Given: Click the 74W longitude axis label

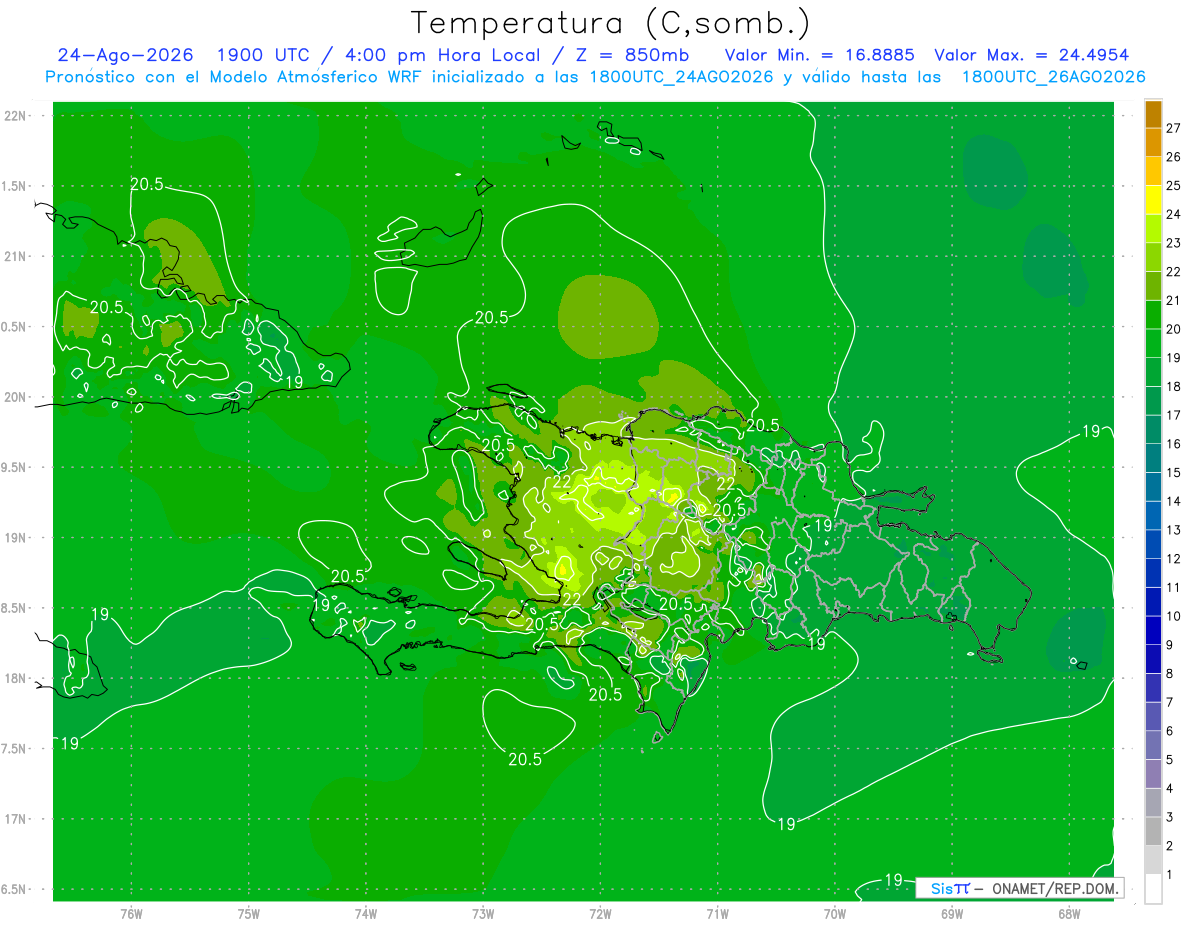Looking at the screenshot, I should (366, 914).
